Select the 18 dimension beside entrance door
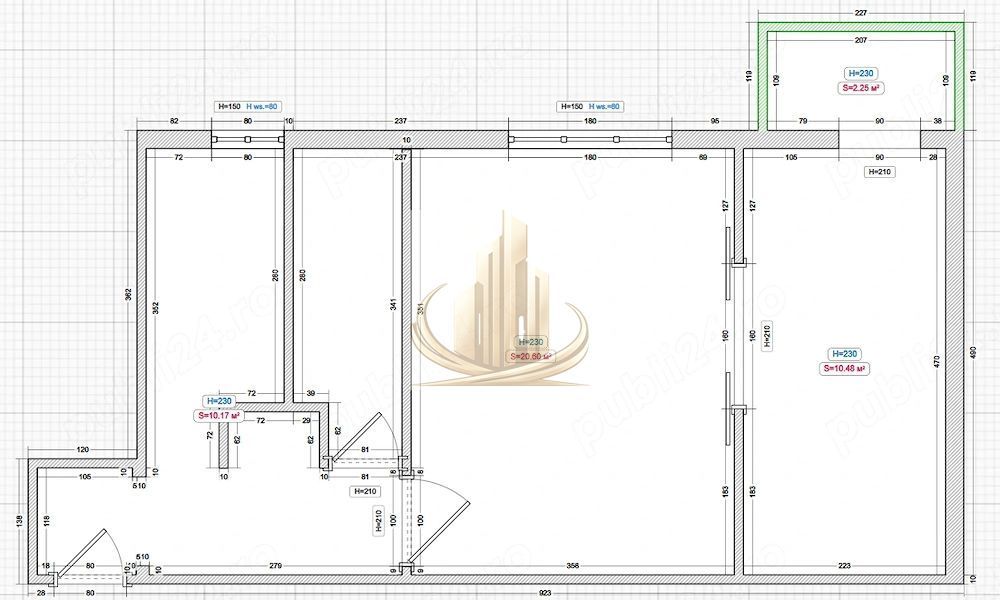 45,566
